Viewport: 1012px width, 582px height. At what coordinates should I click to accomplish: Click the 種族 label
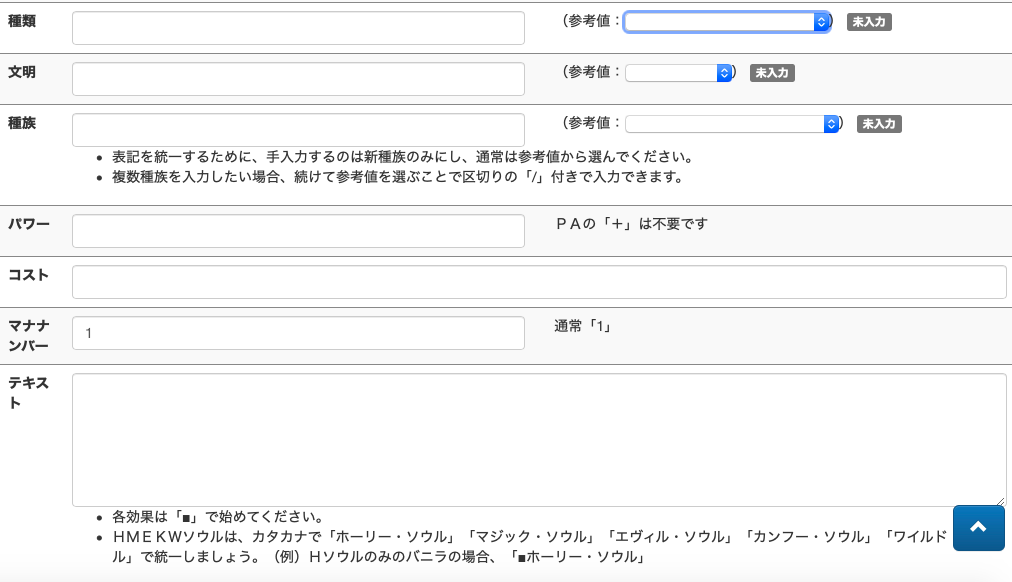[22, 123]
